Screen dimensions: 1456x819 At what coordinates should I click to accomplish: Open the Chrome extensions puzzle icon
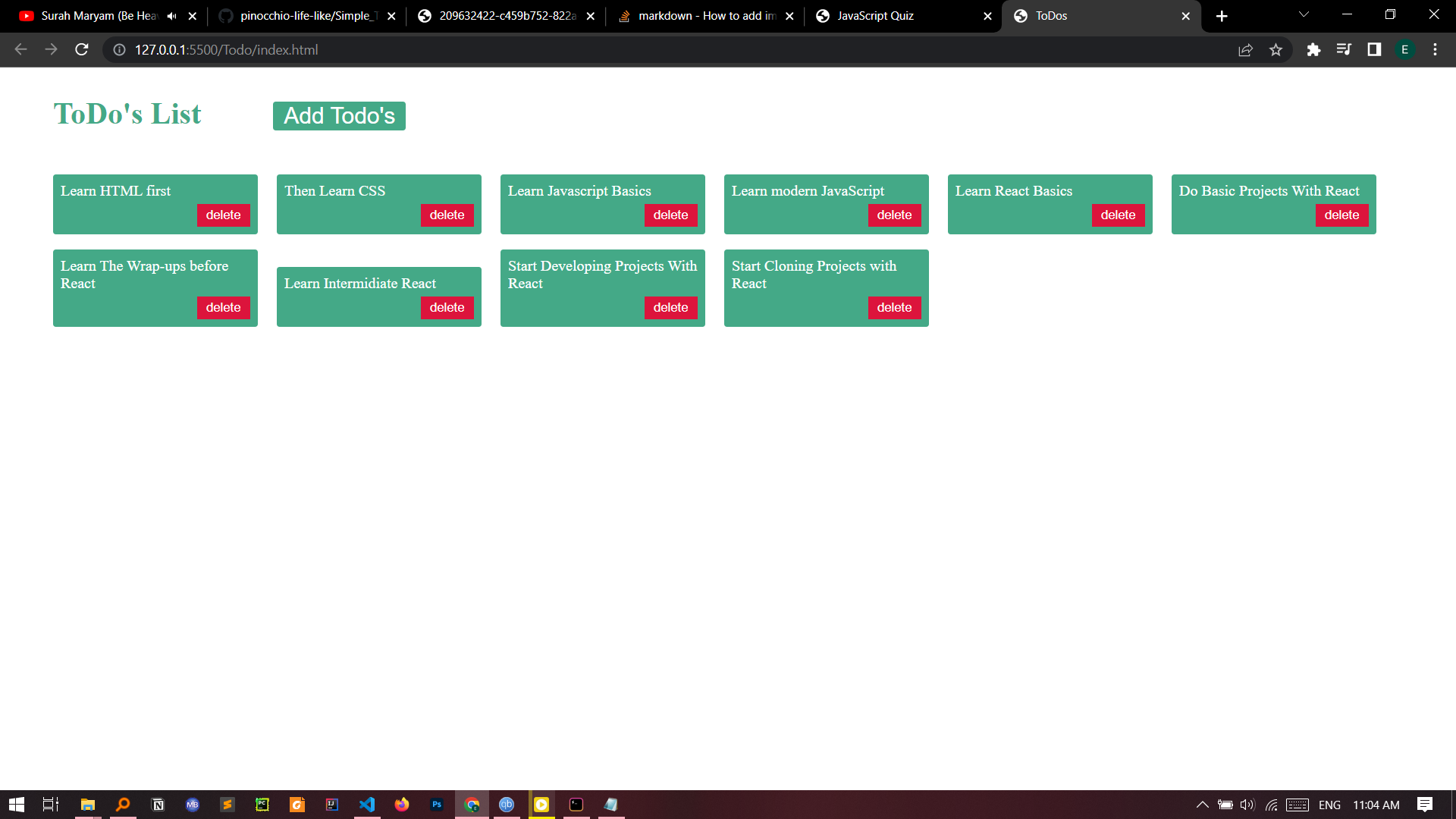1313,49
